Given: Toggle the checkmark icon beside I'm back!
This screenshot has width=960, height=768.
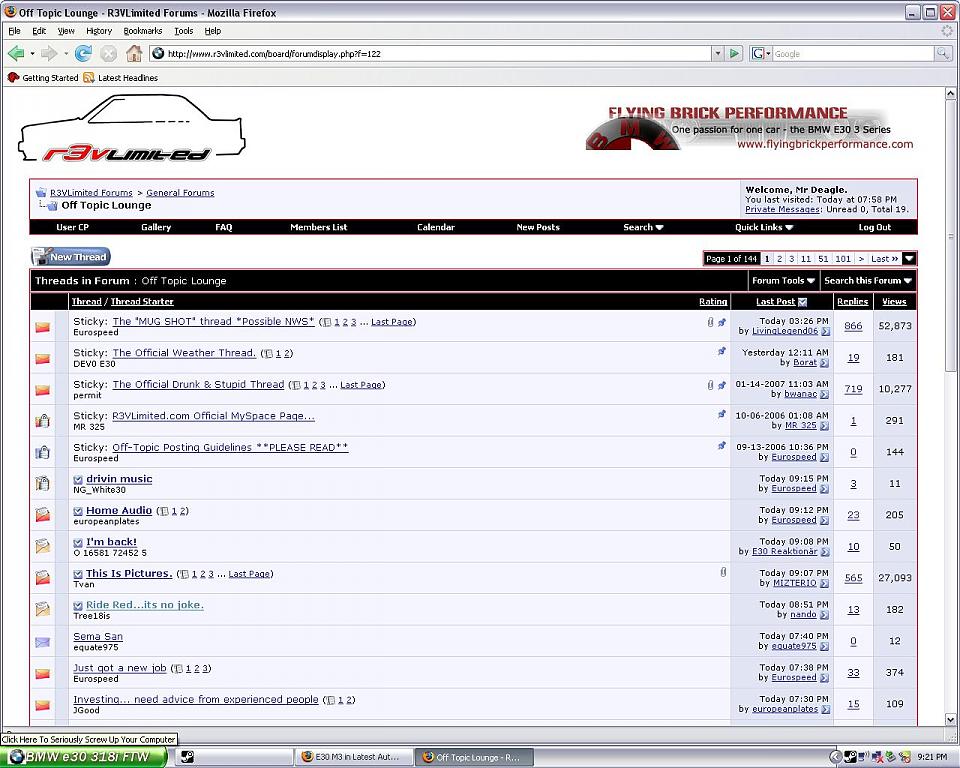Looking at the screenshot, I should (x=78, y=543).
